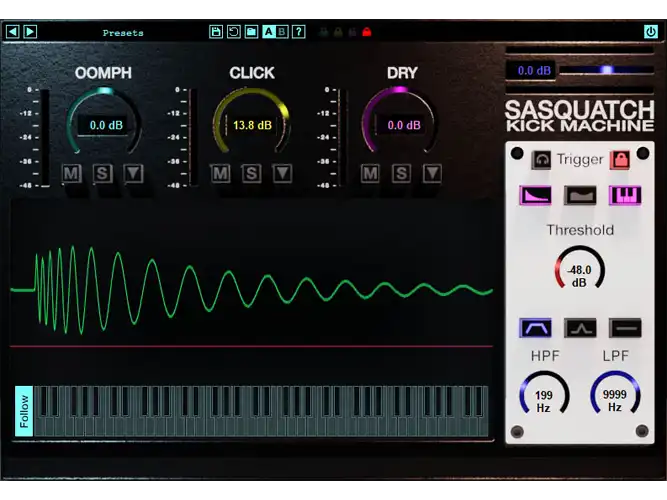This screenshot has width=667, height=500.
Task: Click the Trigger label text
Action: click(x=580, y=160)
